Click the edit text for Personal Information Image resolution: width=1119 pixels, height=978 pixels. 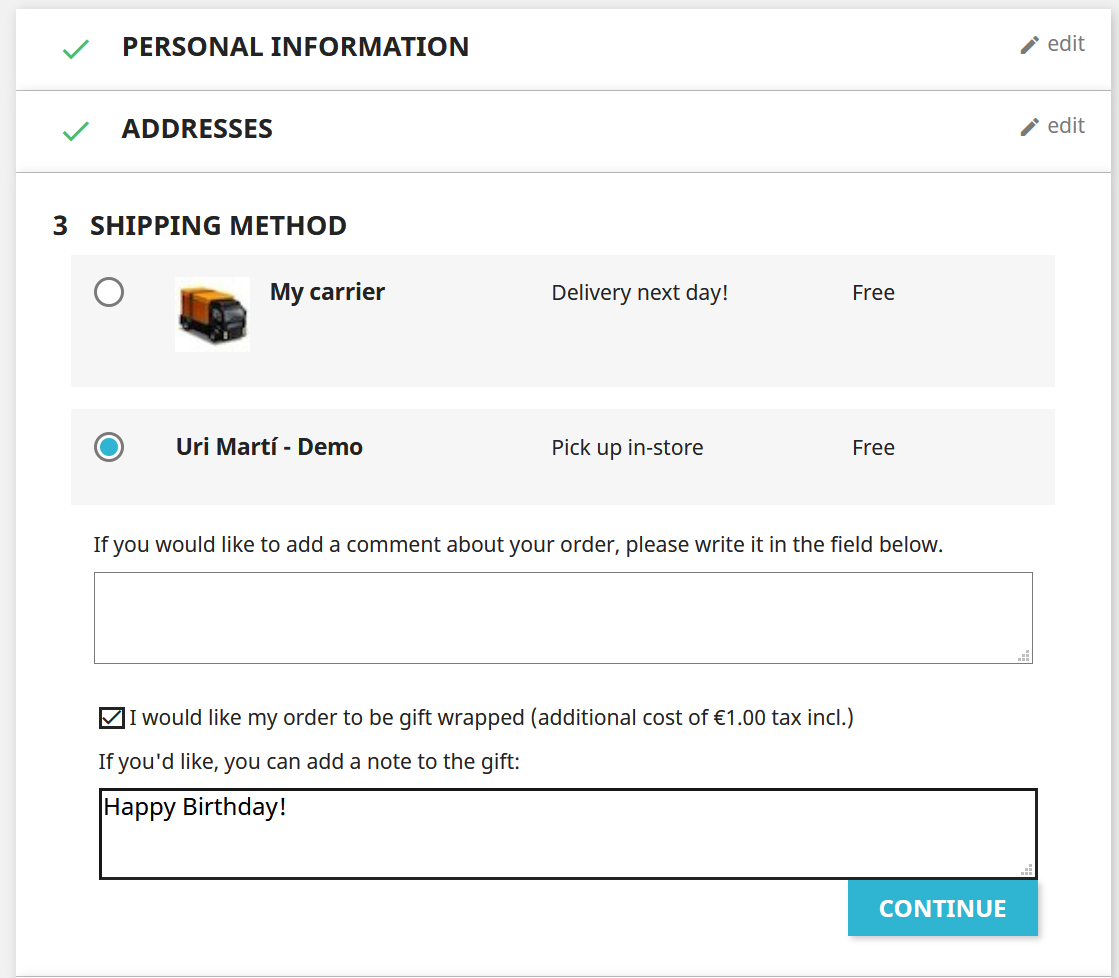(x=1066, y=44)
